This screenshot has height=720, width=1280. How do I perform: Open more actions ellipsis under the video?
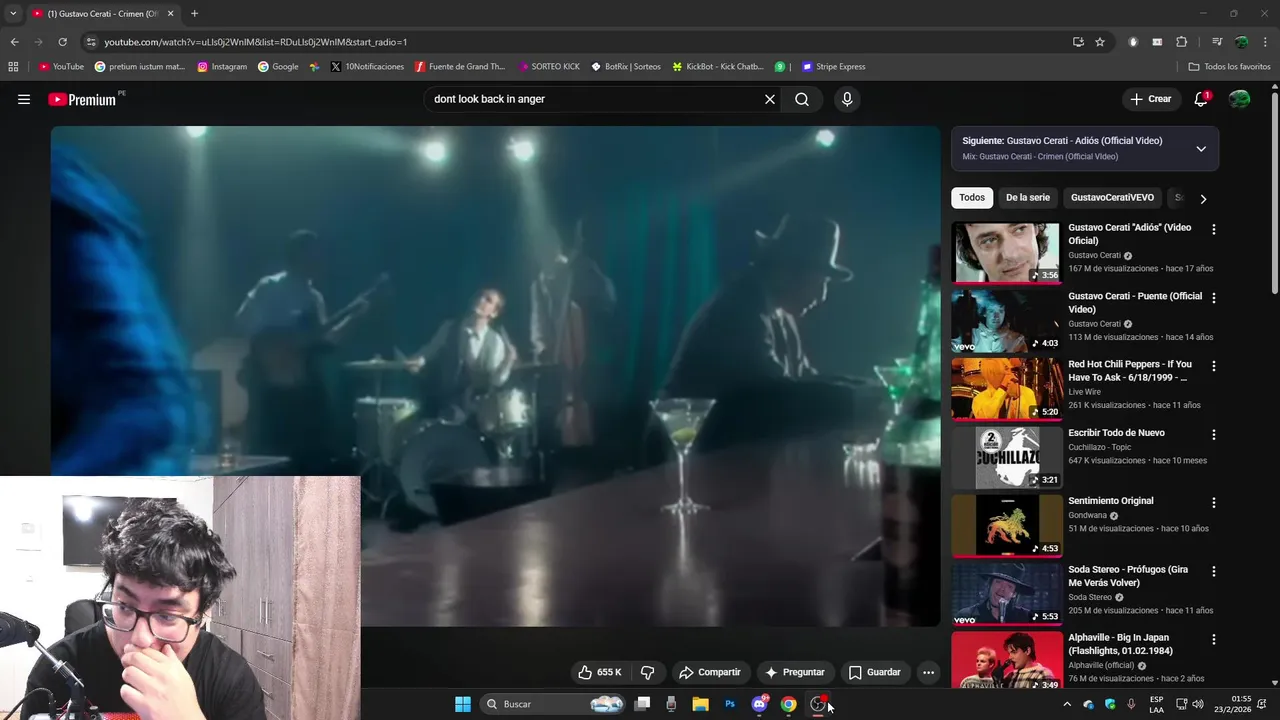click(x=928, y=672)
